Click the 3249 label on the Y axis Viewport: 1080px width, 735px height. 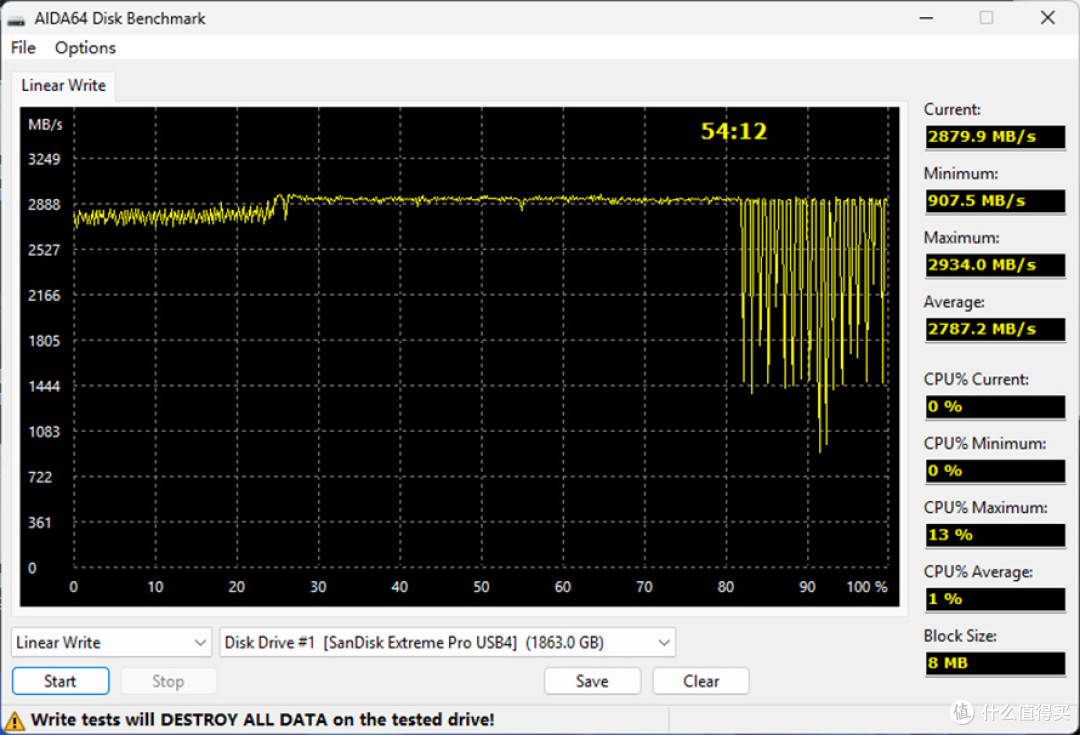44,159
